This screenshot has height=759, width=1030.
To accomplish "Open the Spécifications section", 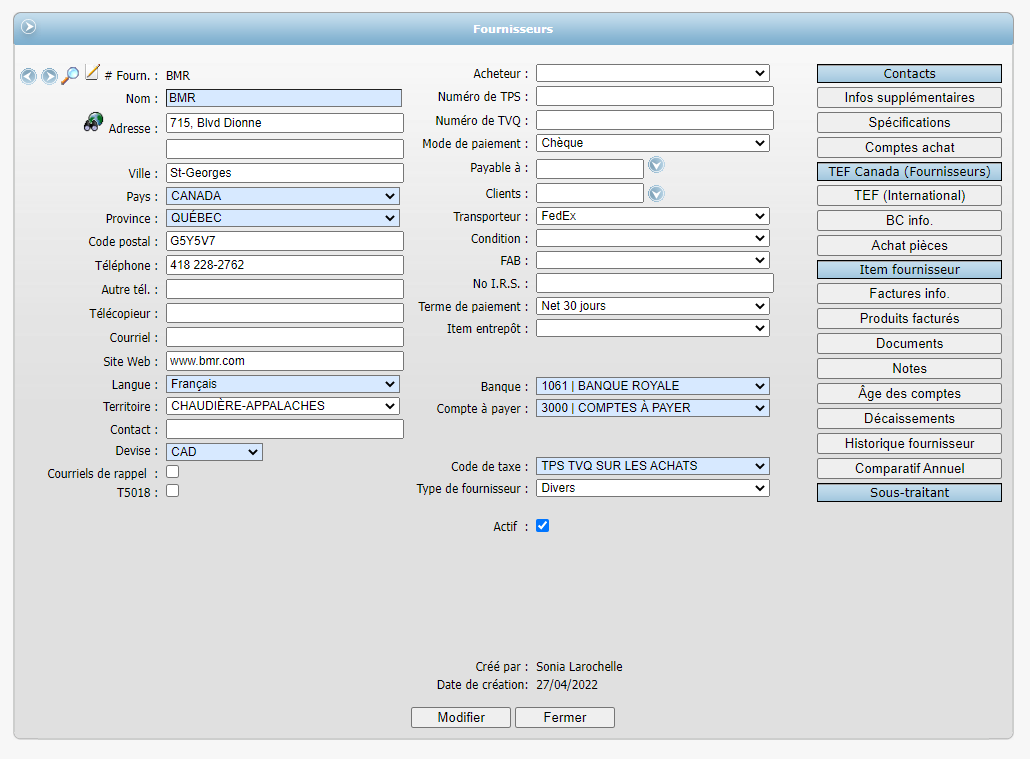I will click(909, 123).
